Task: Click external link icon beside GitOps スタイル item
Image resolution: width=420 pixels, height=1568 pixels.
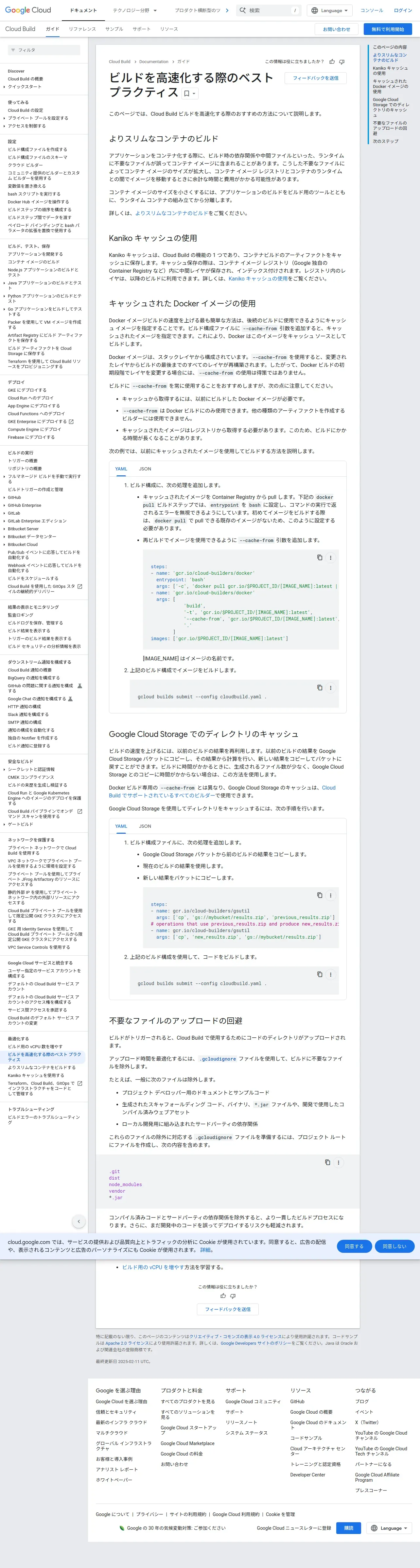Action: [x=80, y=586]
